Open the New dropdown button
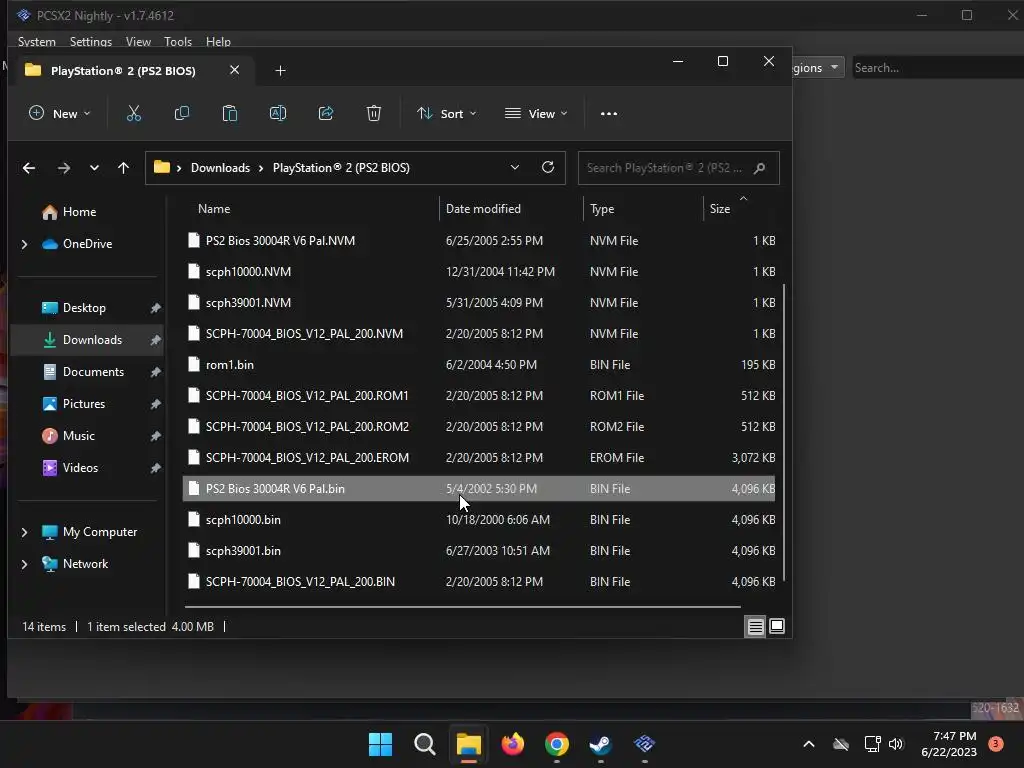This screenshot has width=1024, height=768. point(59,114)
